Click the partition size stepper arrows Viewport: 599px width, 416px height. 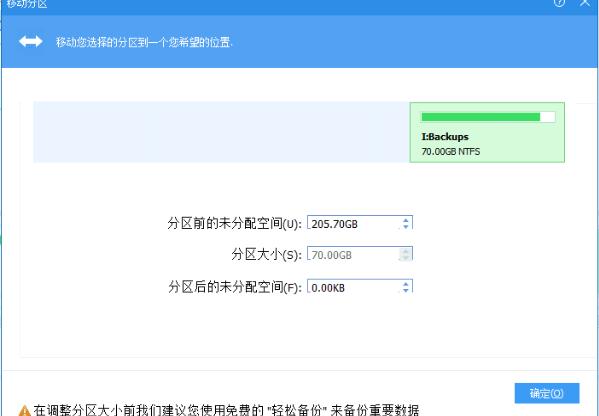pos(405,254)
